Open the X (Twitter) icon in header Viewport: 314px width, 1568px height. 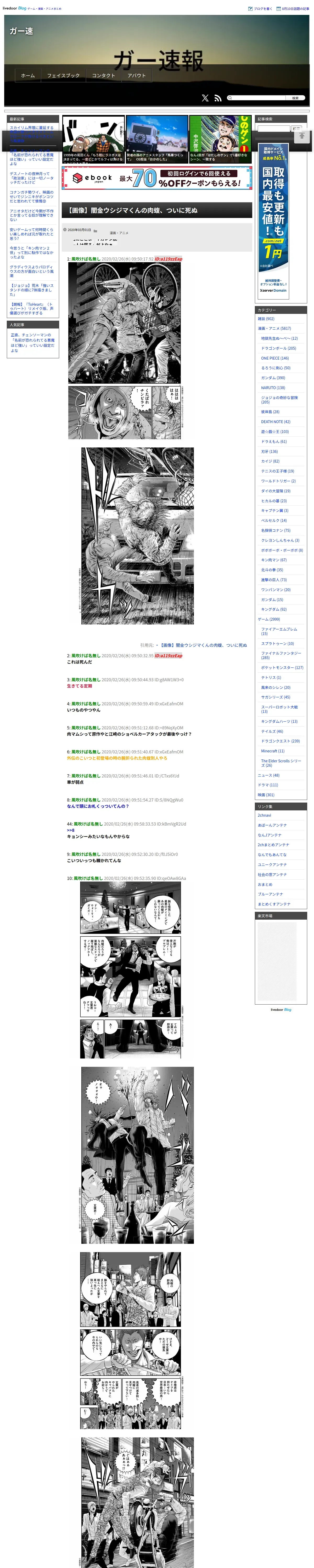point(205,98)
